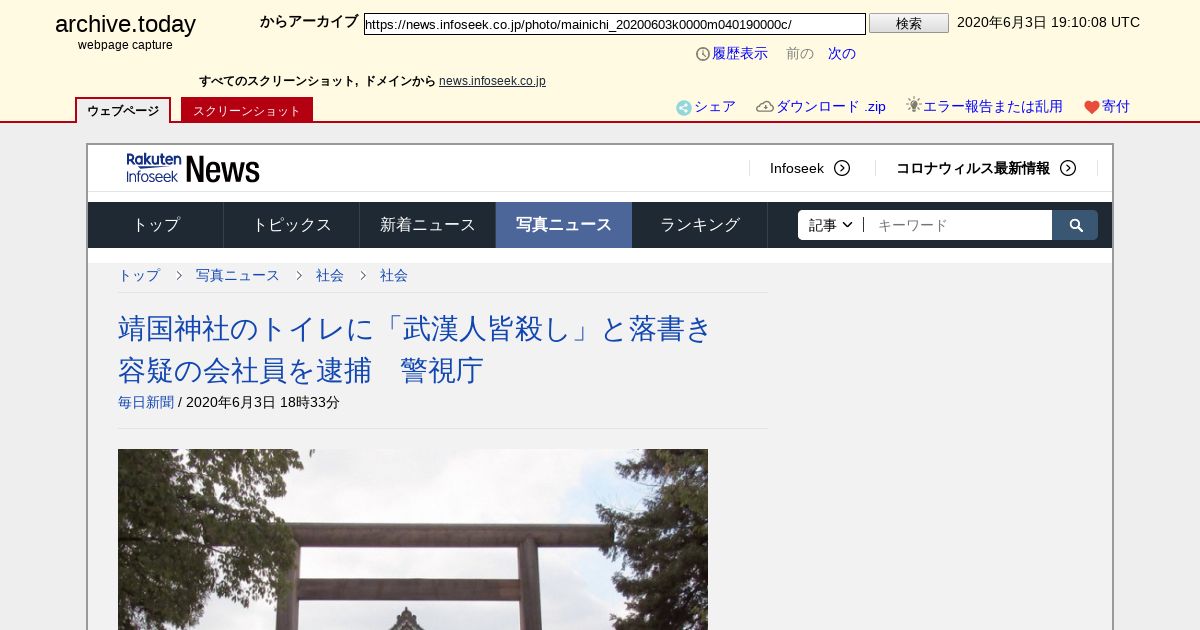Switch to the ウェブページ tab
The width and height of the screenshot is (1200, 630).
tap(123, 110)
